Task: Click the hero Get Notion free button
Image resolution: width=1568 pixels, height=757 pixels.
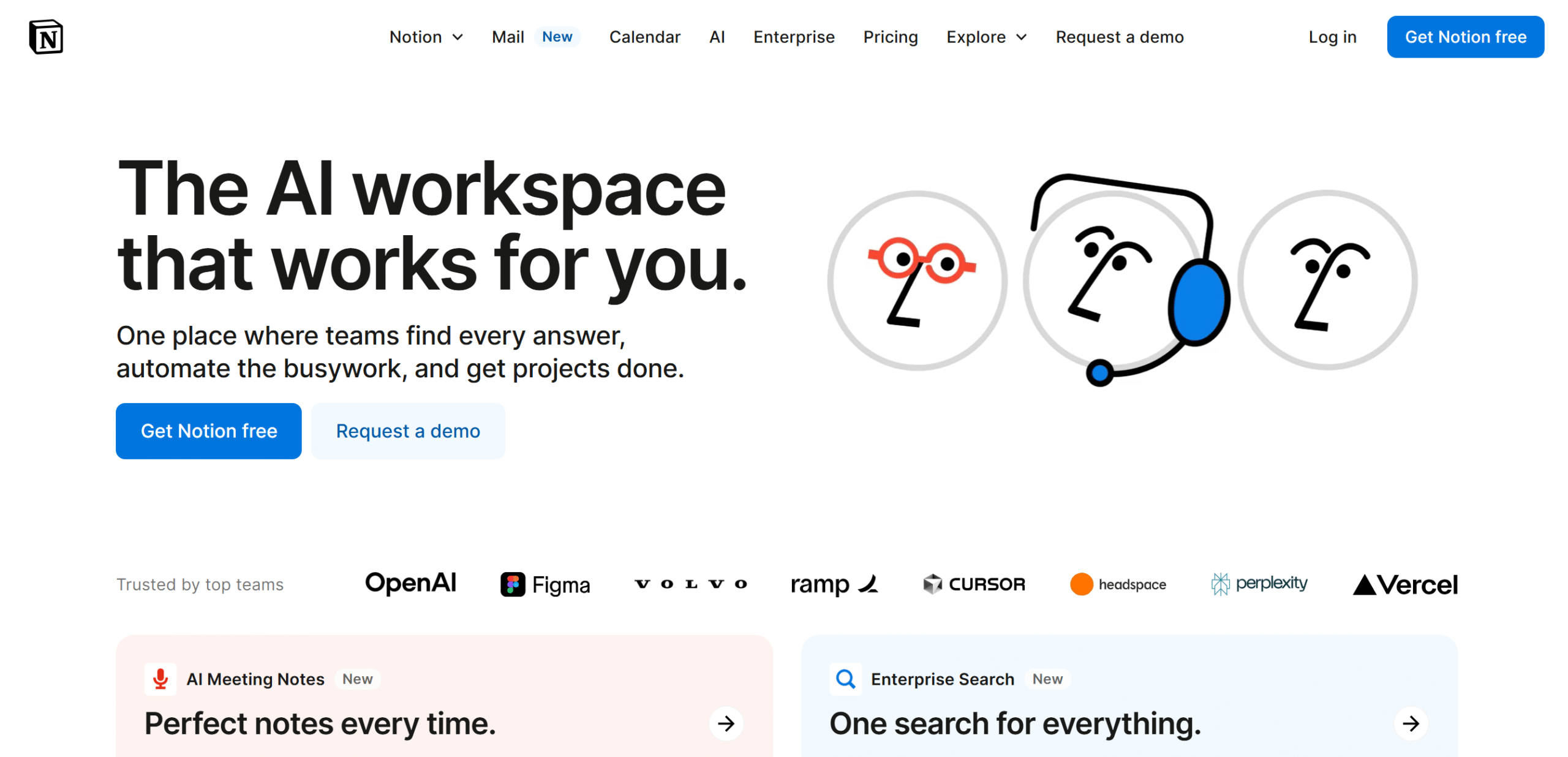Action: [208, 431]
